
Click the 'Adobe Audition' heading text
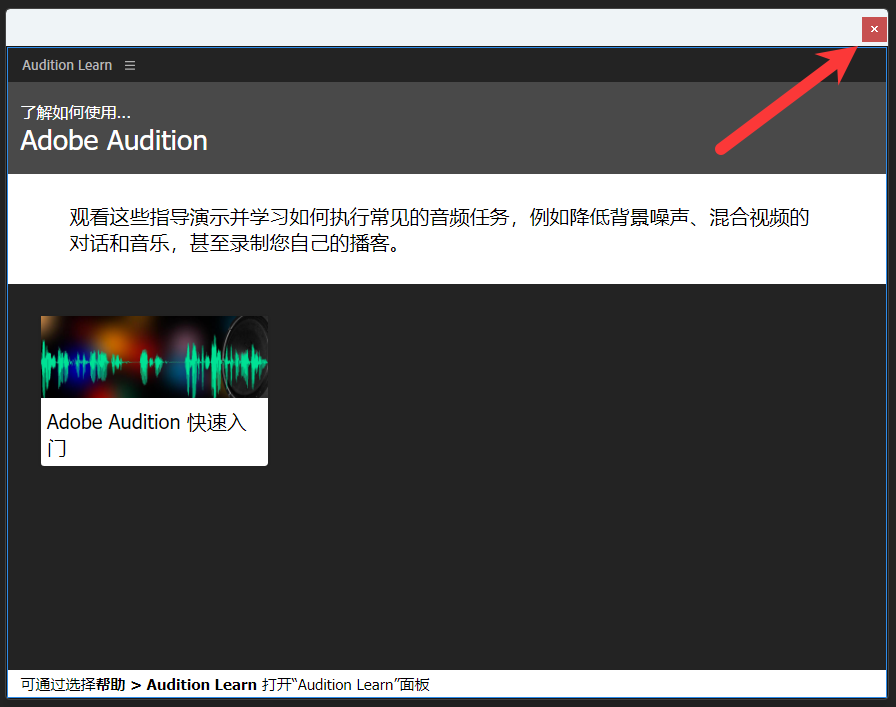(x=114, y=141)
